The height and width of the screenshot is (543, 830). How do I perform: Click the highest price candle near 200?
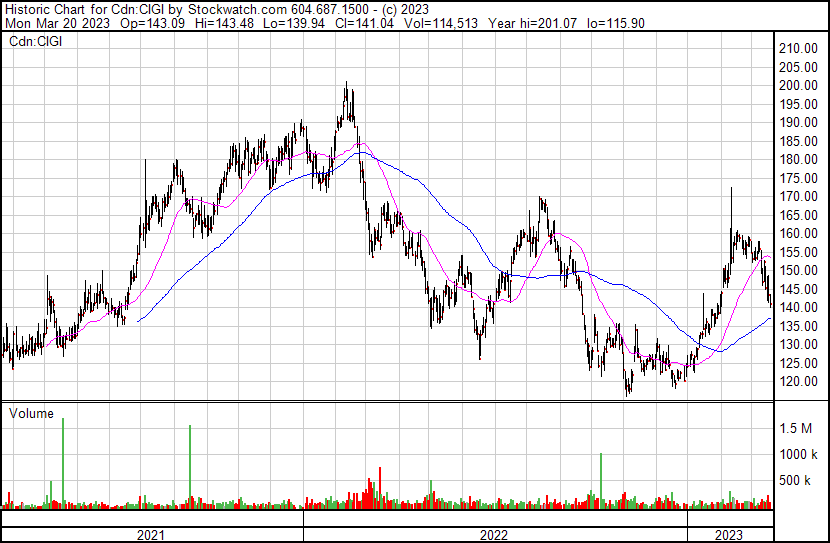tap(346, 90)
